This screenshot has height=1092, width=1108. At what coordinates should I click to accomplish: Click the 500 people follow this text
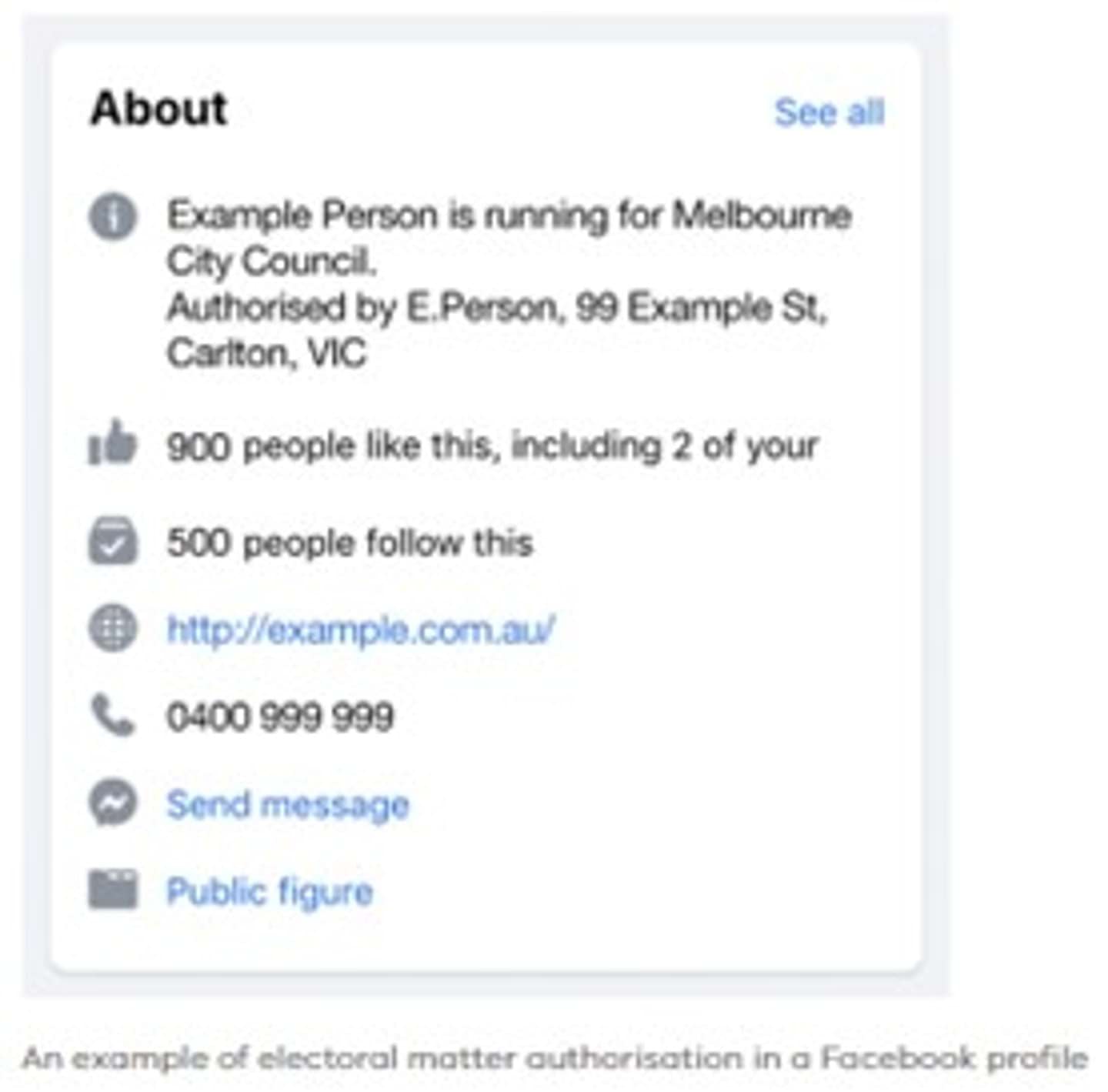350,543
